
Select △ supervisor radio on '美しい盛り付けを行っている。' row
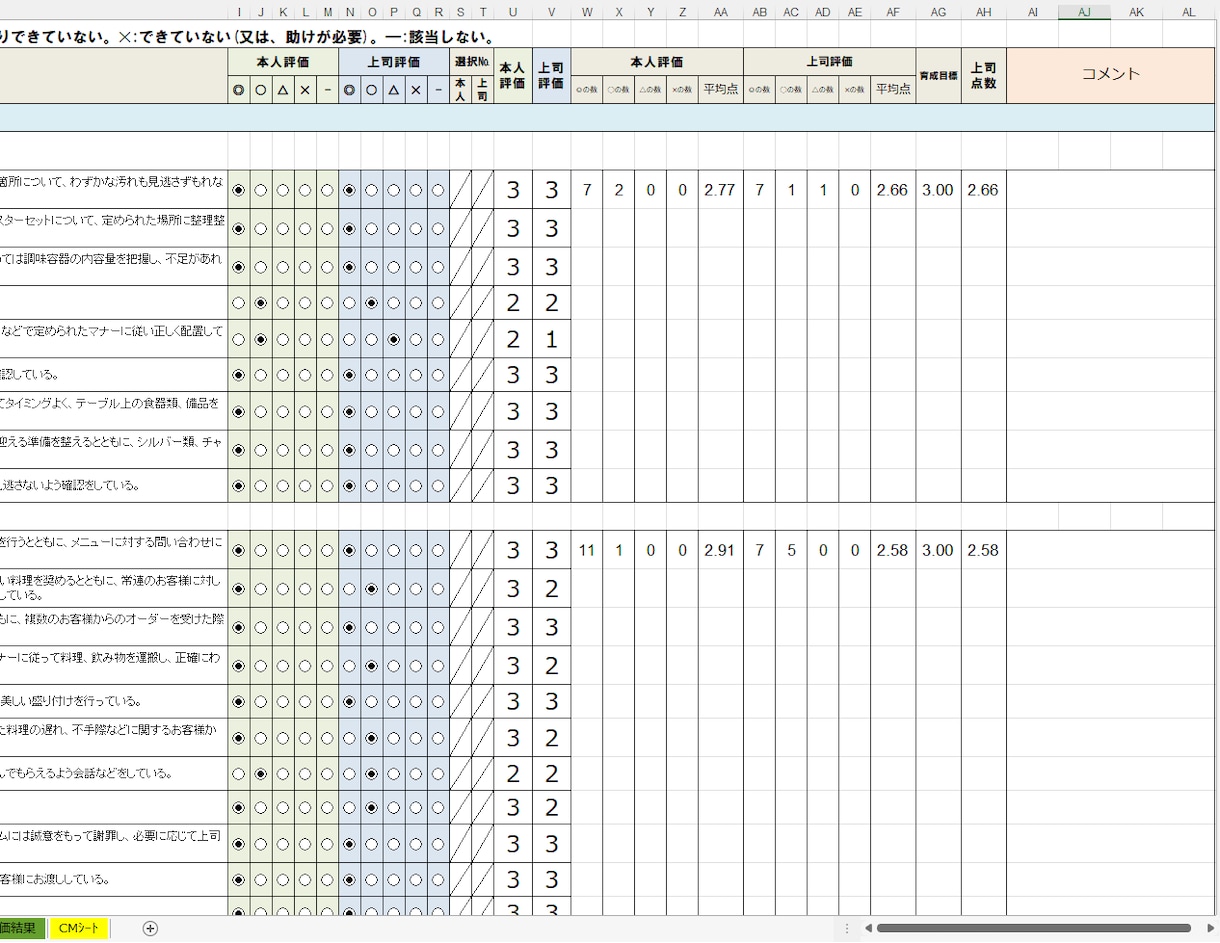click(393, 701)
